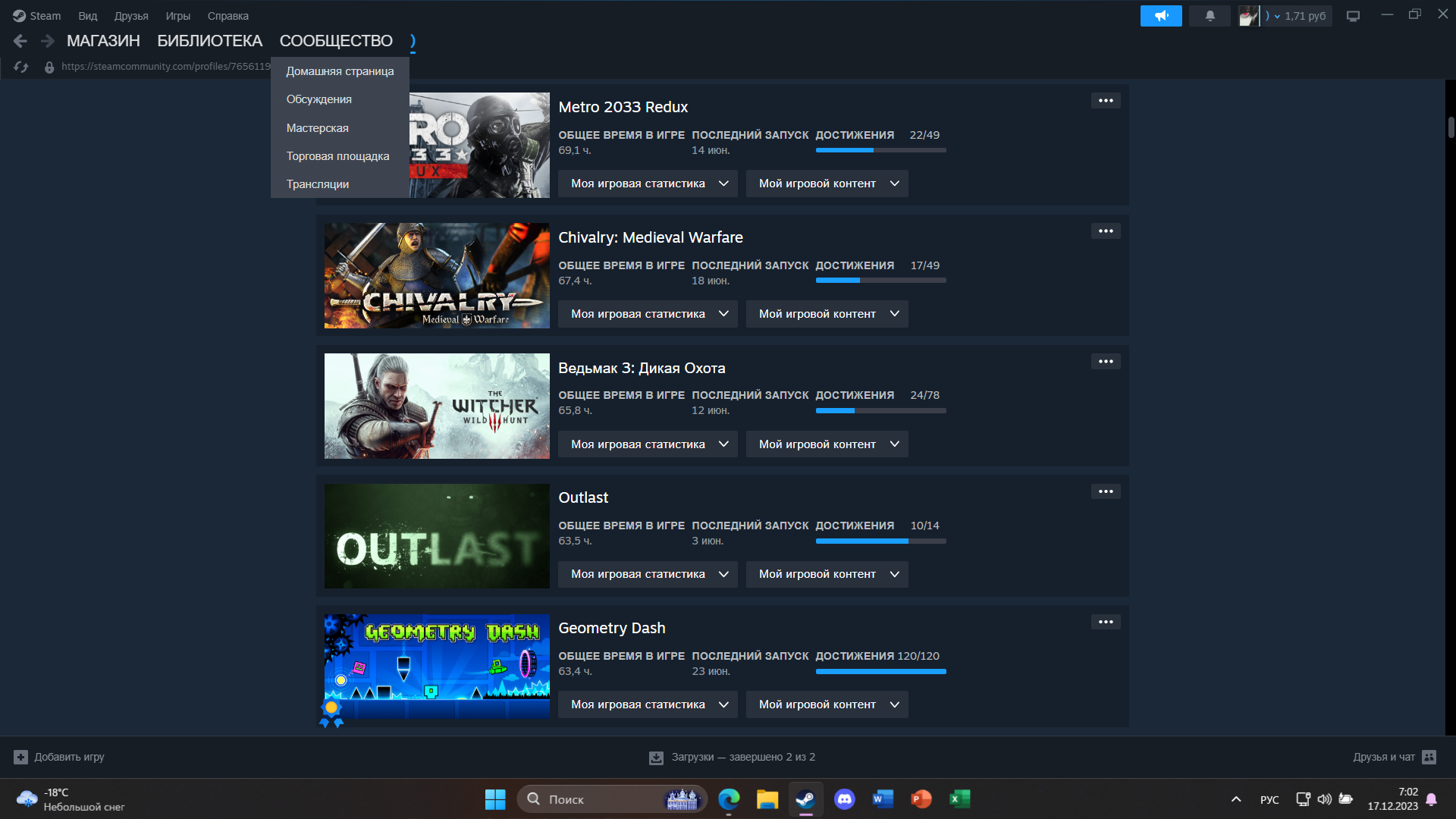The image size is (1456, 819).
Task: Open the friends and chat grid icon
Action: point(1429,757)
